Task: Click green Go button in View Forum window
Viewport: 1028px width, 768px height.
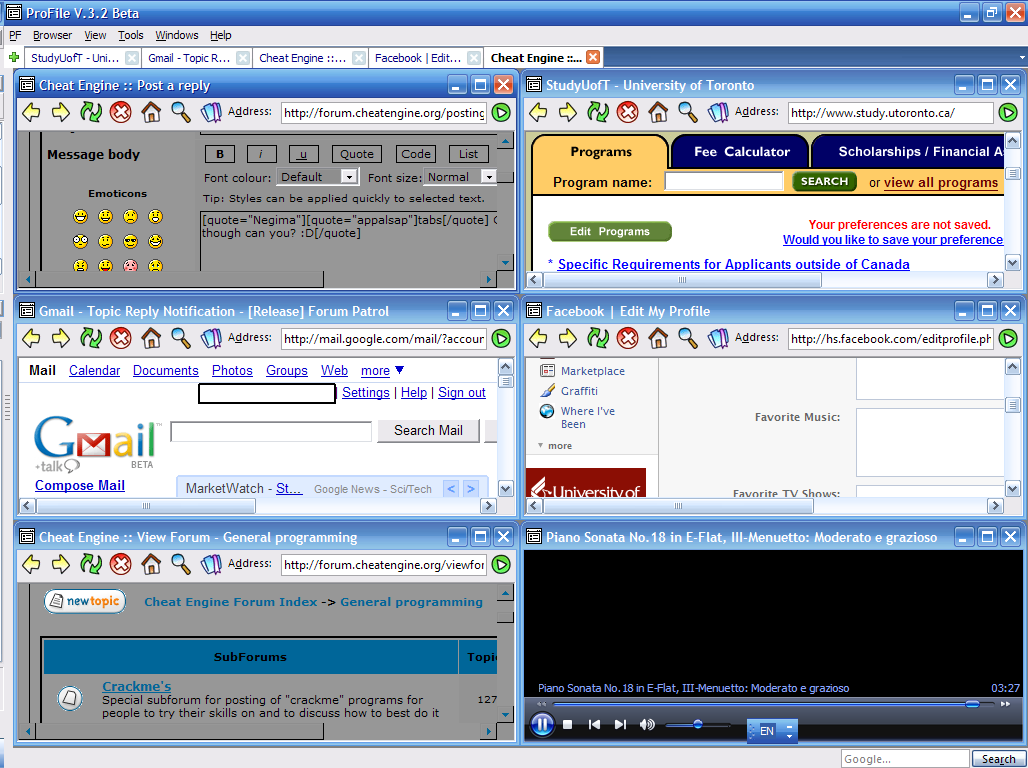Action: (501, 564)
